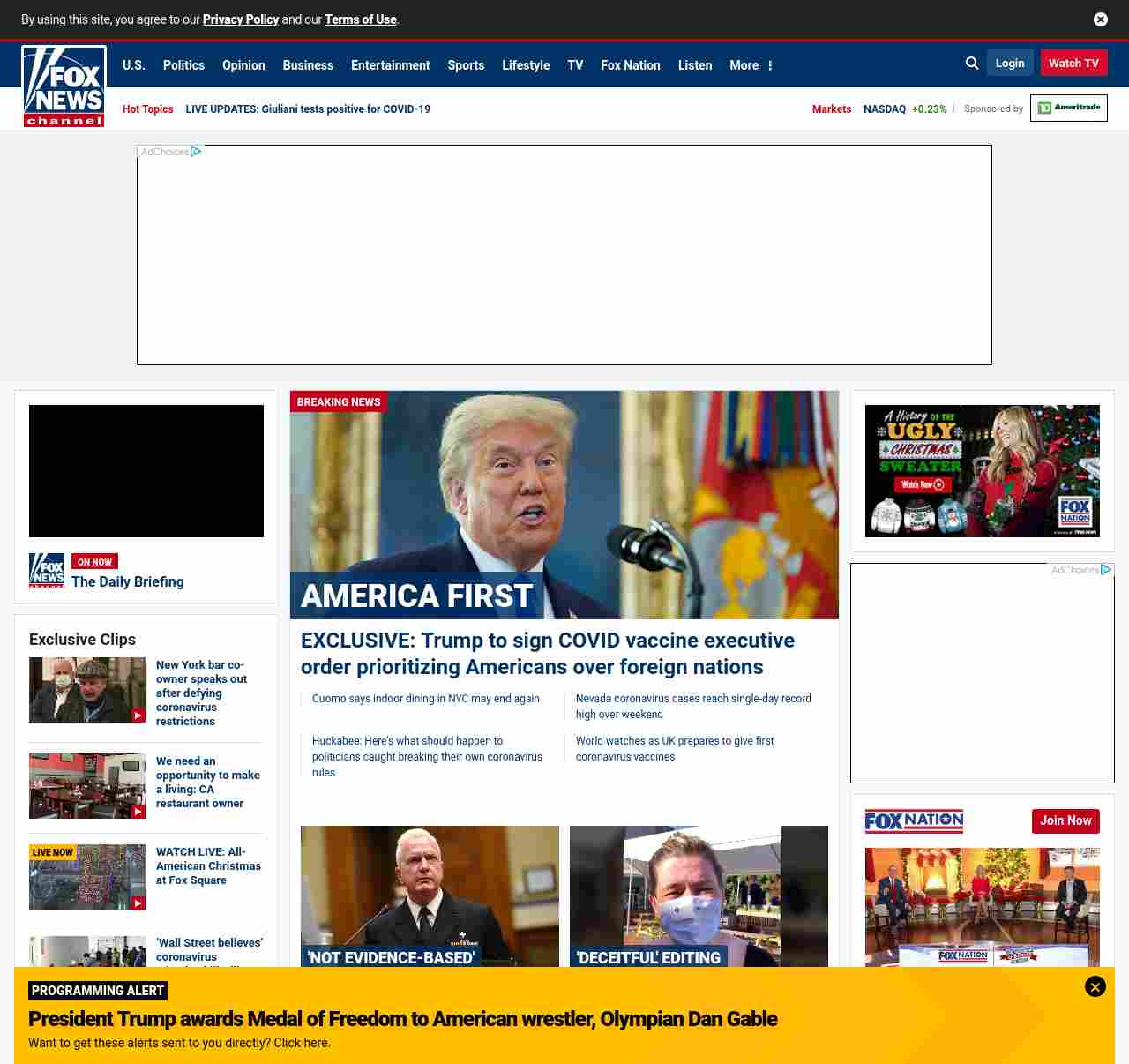Open the Ugly Christmas Sweater promo
The image size is (1129, 1064).
982,471
